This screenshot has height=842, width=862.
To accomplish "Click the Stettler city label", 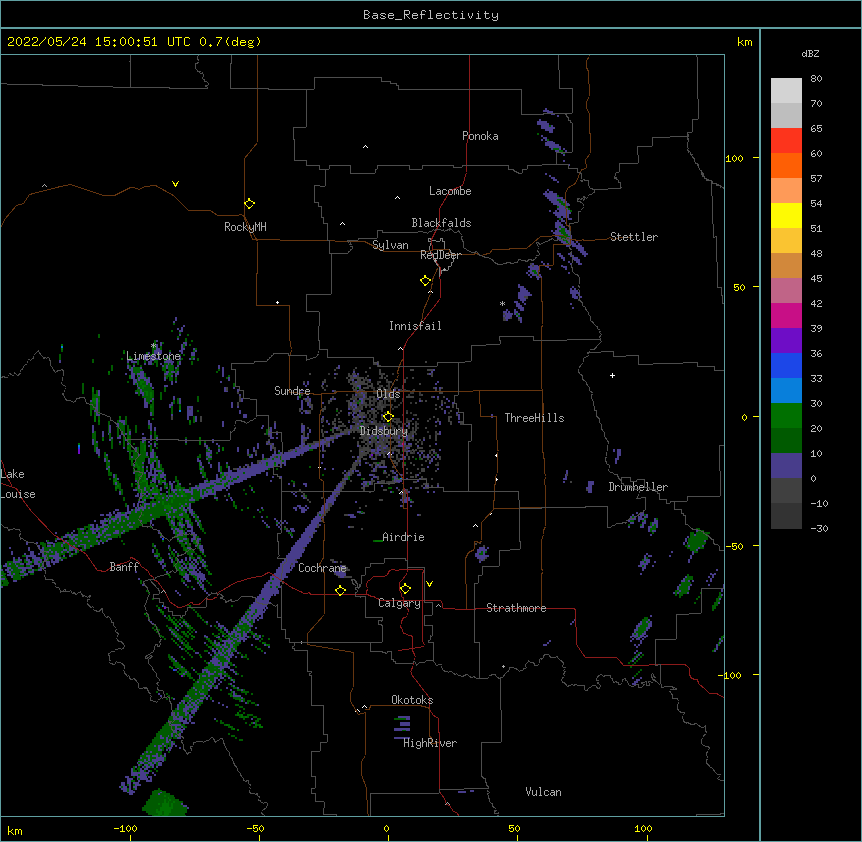I will coord(634,237).
